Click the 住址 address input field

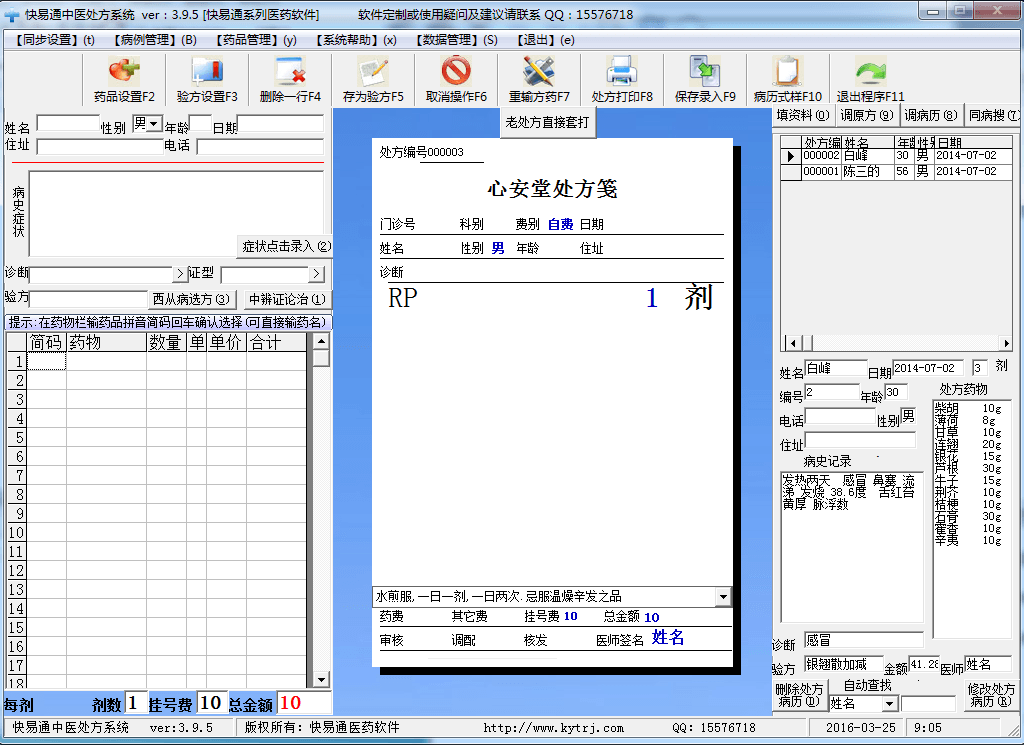point(100,147)
